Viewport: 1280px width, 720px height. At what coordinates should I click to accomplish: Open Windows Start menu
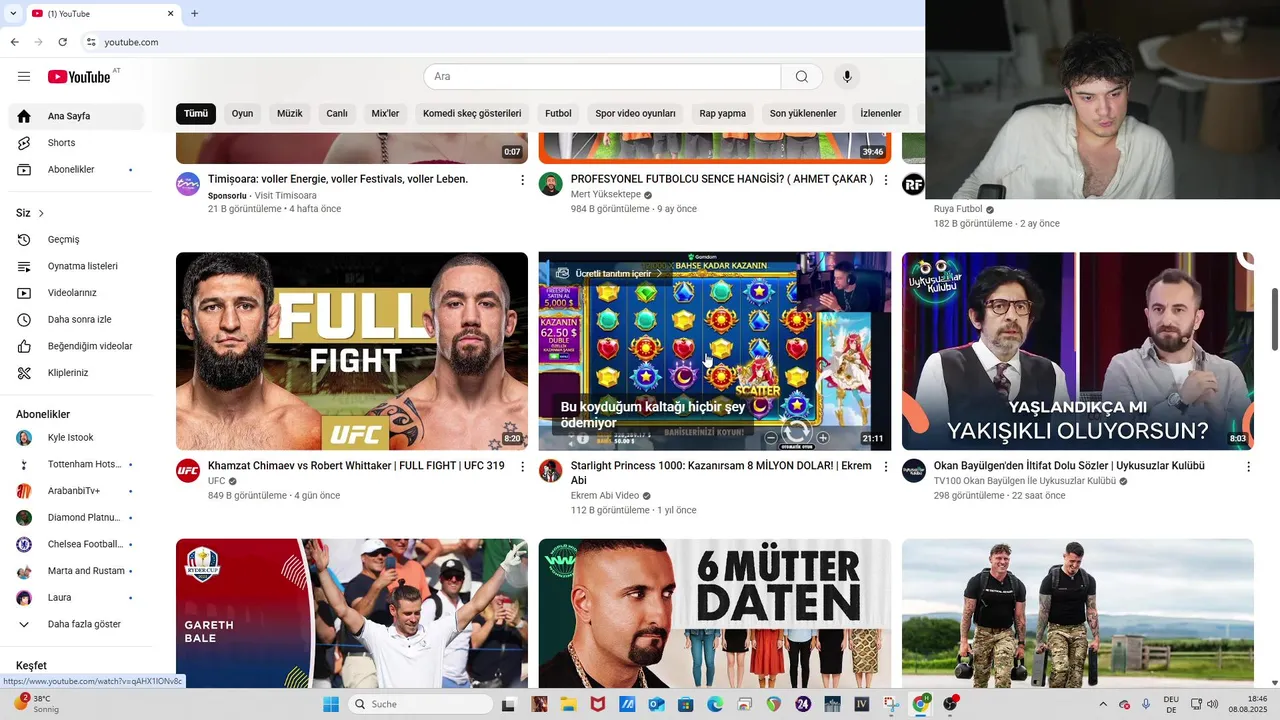331,704
